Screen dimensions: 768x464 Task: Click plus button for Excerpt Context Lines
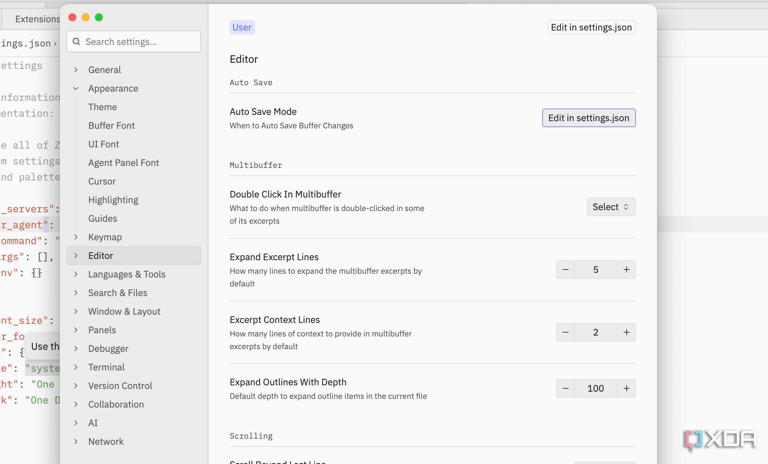click(x=626, y=332)
